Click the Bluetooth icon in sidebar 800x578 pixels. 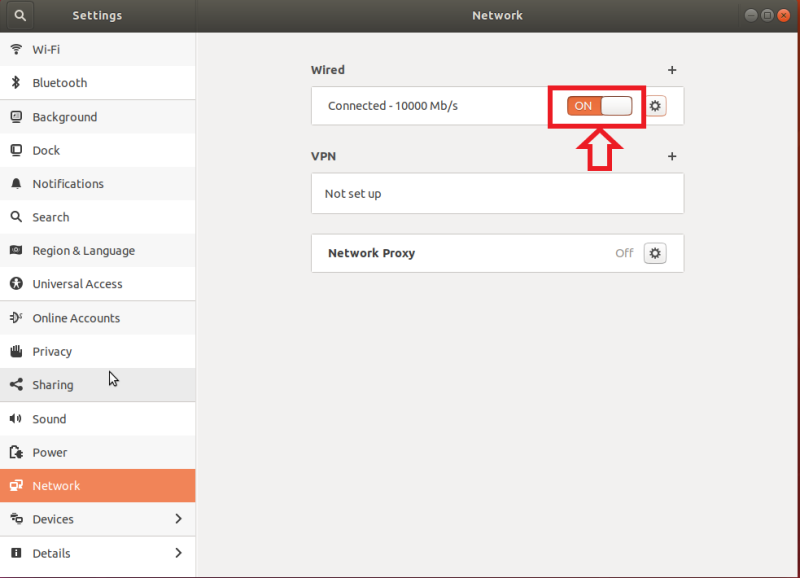tap(16, 83)
